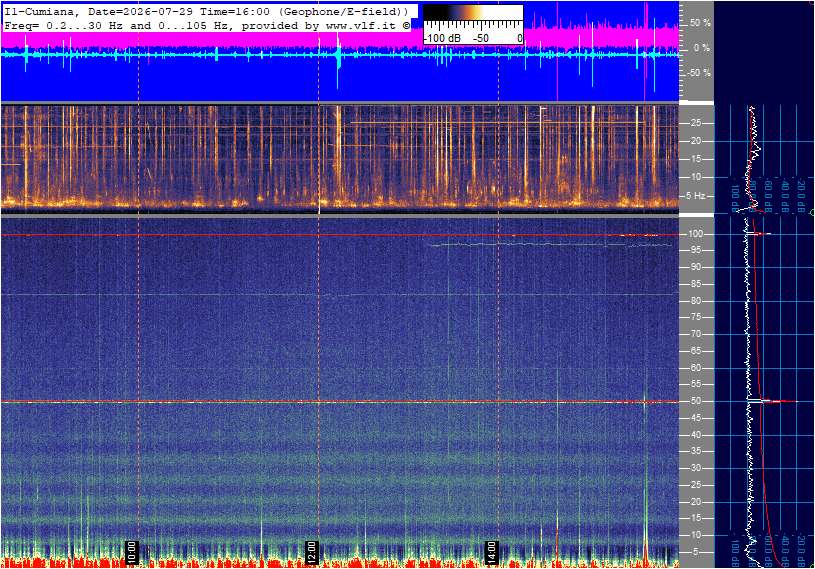The image size is (815, 569).
Task: Click the 'www.vlf.it' text in header
Action: pyautogui.click(x=360, y=25)
